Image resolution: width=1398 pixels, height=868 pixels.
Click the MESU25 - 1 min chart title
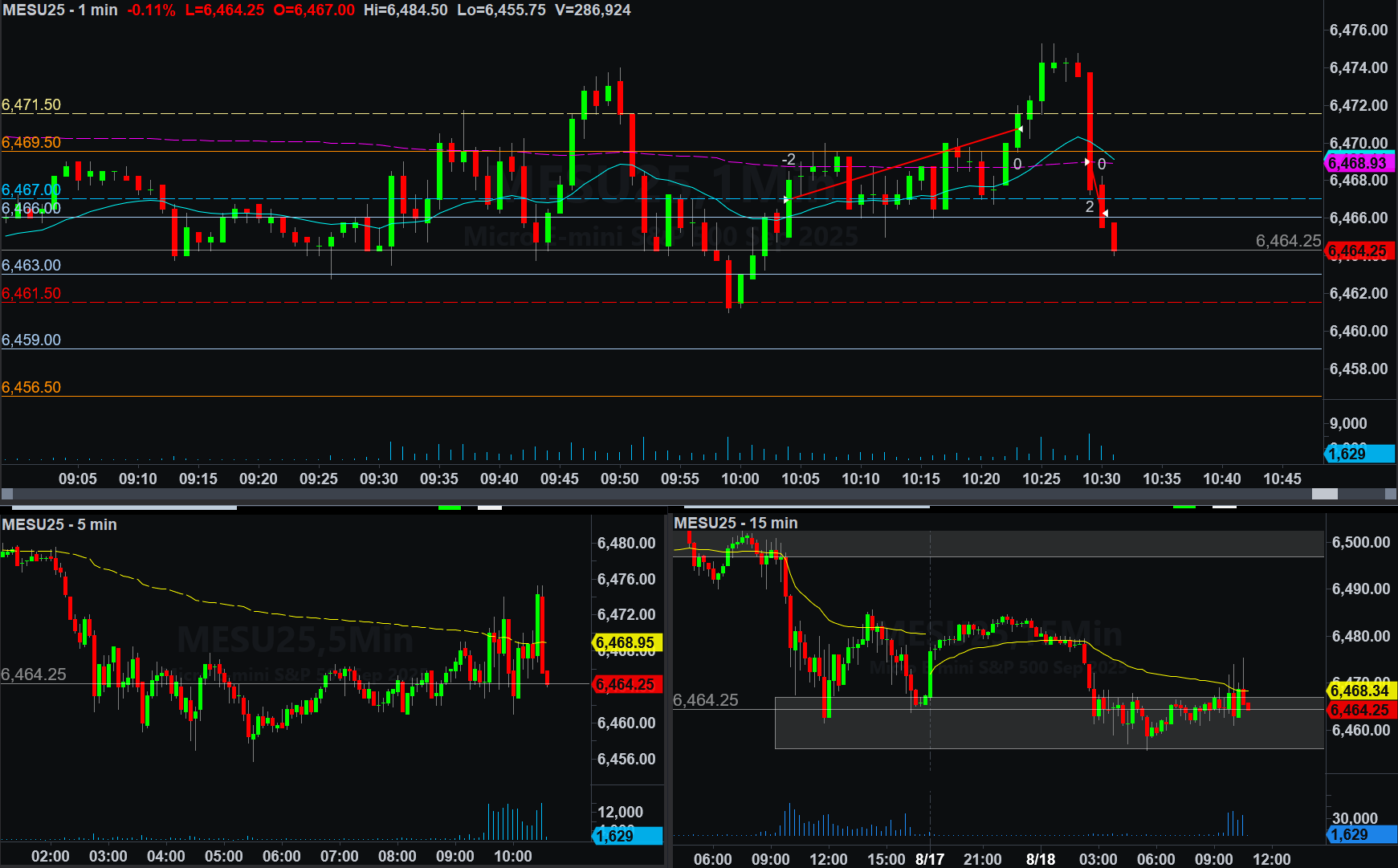coord(60,10)
